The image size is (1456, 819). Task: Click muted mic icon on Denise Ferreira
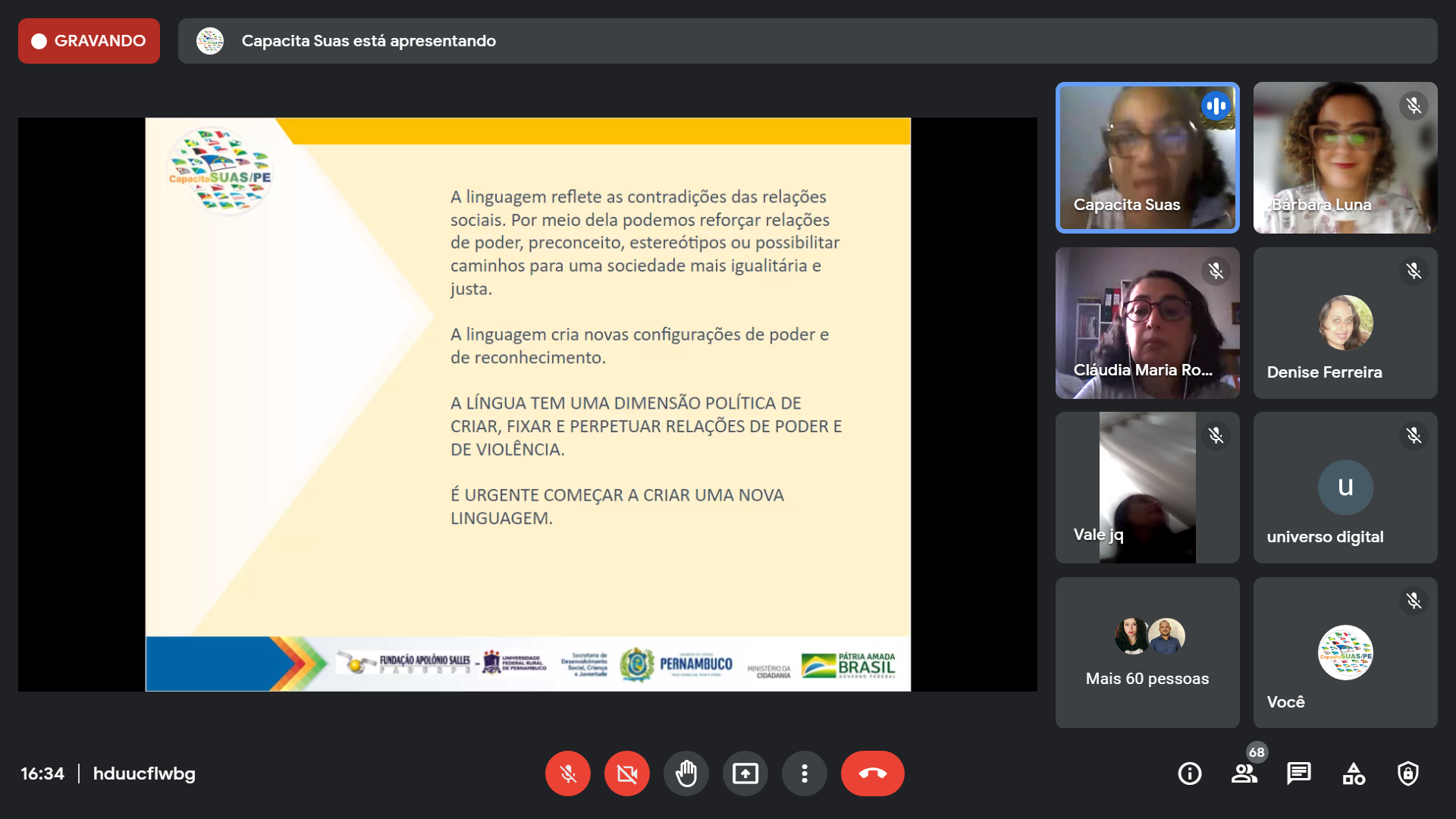pyautogui.click(x=1414, y=271)
